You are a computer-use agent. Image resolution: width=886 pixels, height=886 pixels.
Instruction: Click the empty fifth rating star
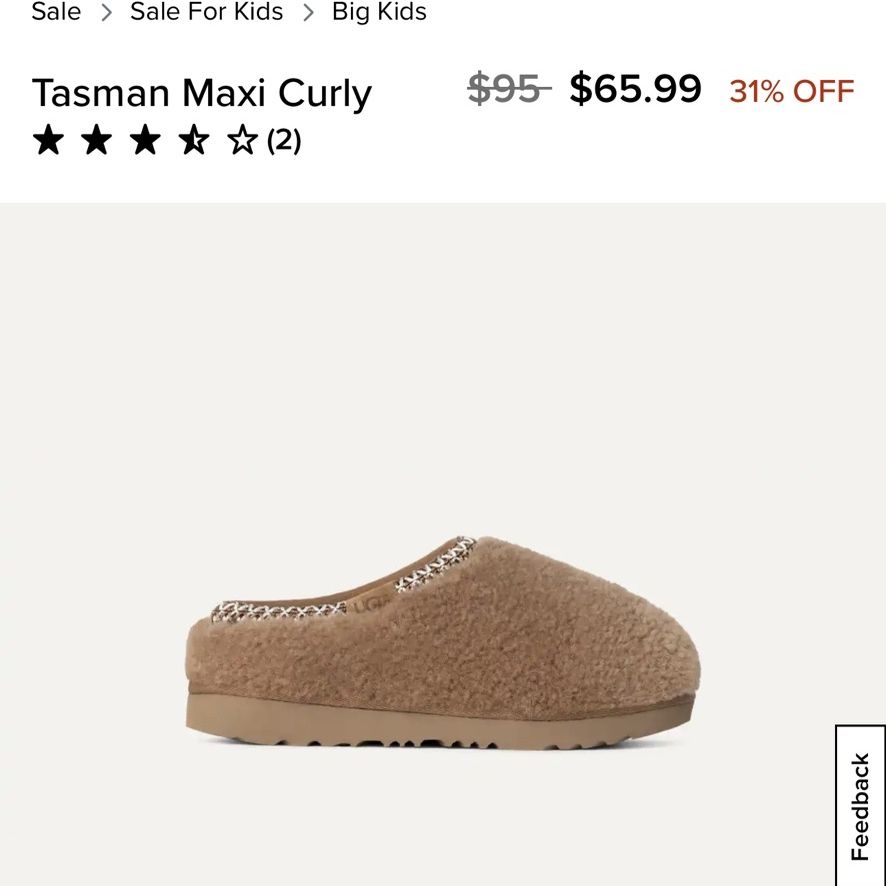(242, 140)
